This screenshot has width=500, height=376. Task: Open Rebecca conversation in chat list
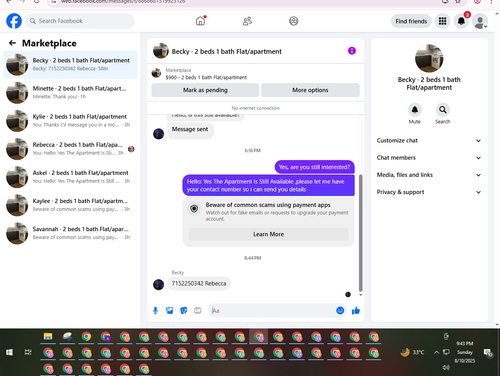point(70,149)
